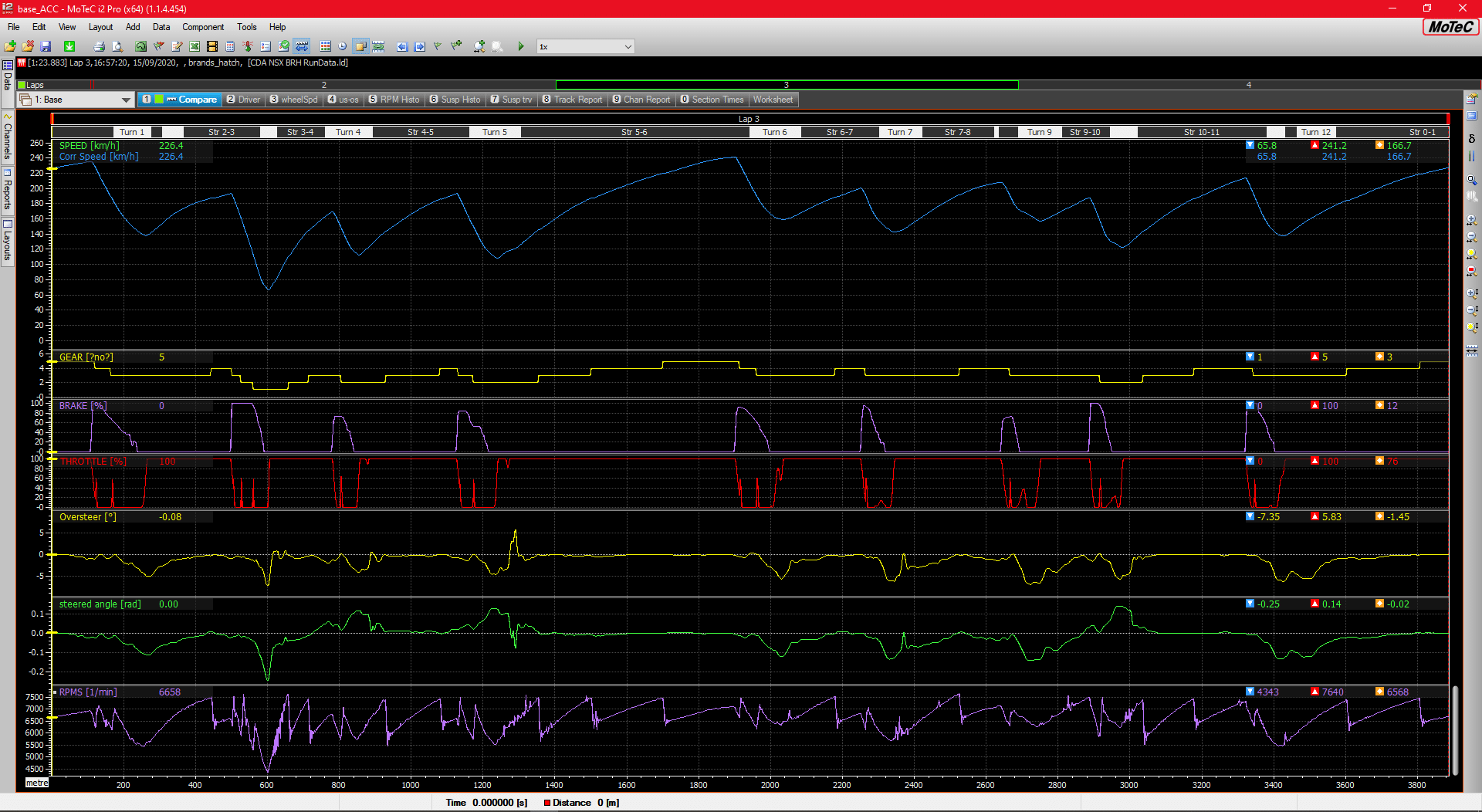Image resolution: width=1482 pixels, height=812 pixels.
Task: Click lap 3 on the Laps progress bar
Action: click(x=786, y=85)
